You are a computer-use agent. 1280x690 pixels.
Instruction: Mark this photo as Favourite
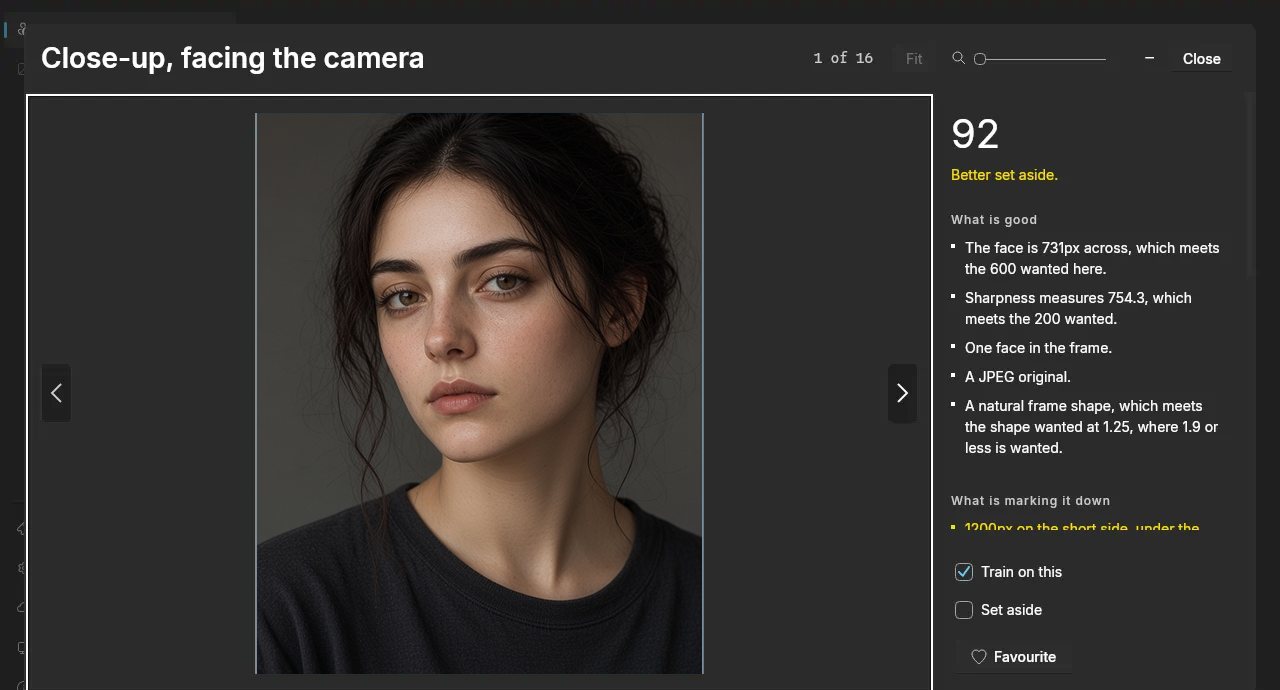[x=1014, y=657]
